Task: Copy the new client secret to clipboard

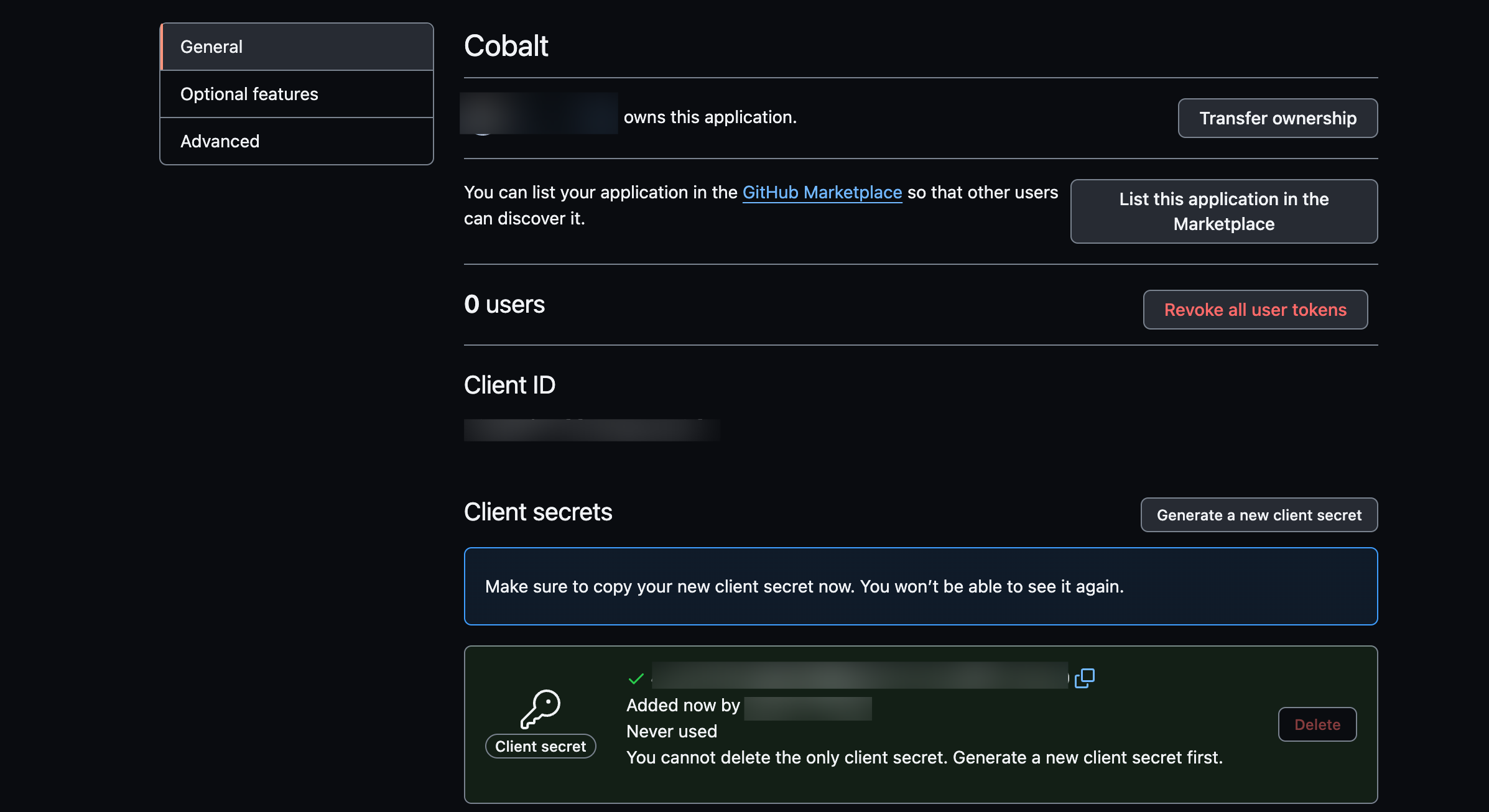Action: pos(1085,678)
